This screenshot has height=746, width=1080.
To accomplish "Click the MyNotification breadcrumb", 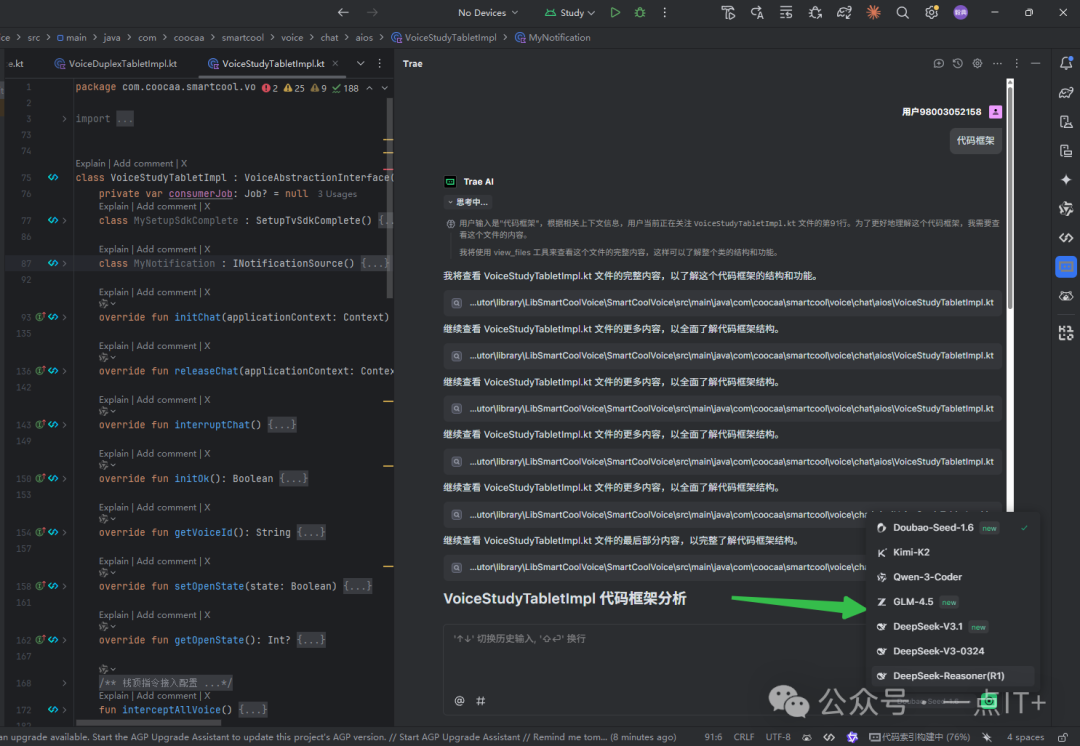I will pyautogui.click(x=553, y=37).
